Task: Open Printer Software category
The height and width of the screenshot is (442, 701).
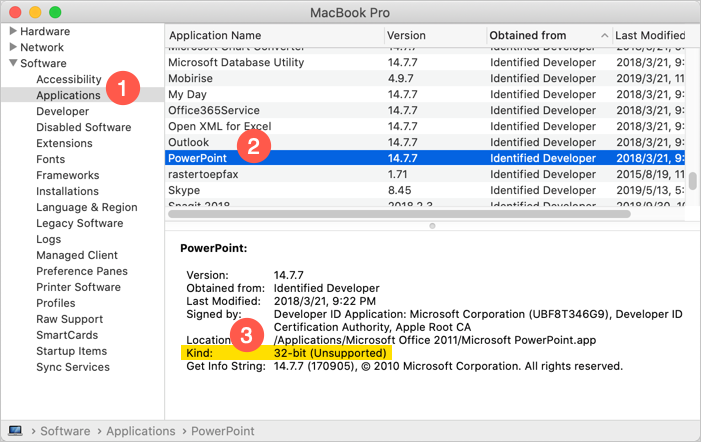Action: click(78, 287)
